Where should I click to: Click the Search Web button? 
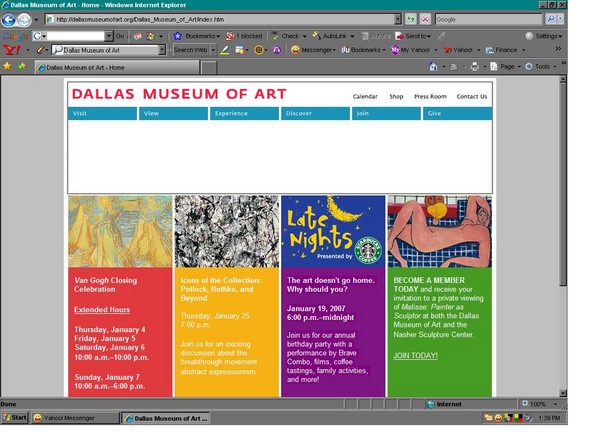tap(190, 50)
